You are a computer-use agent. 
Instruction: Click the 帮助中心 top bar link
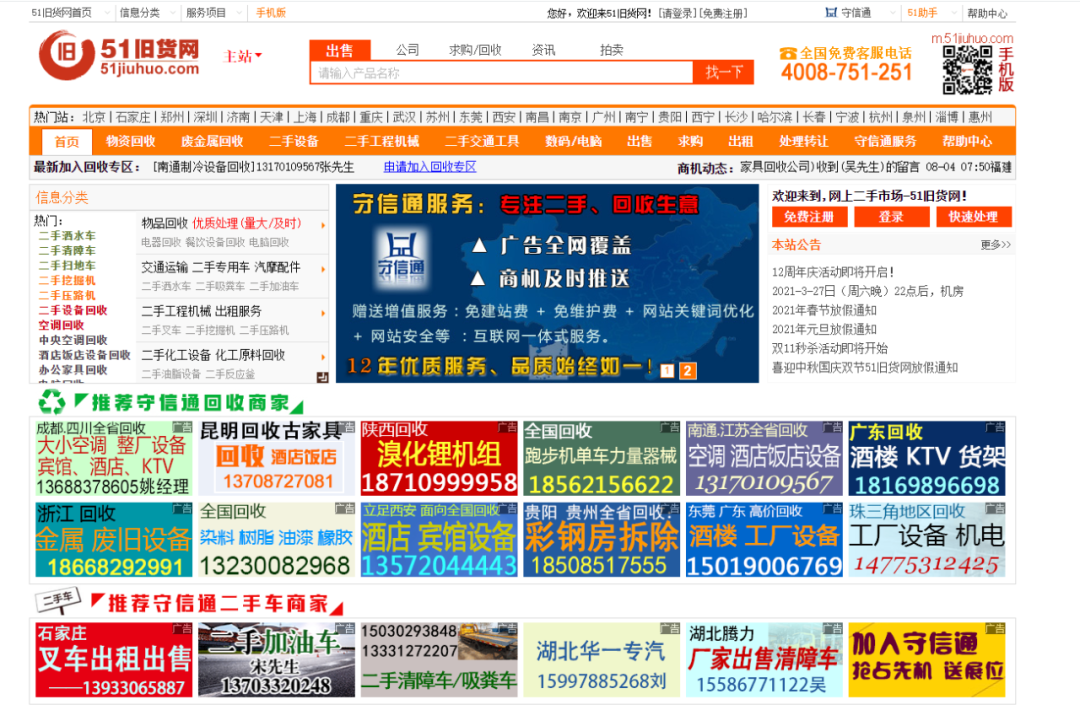(x=986, y=13)
